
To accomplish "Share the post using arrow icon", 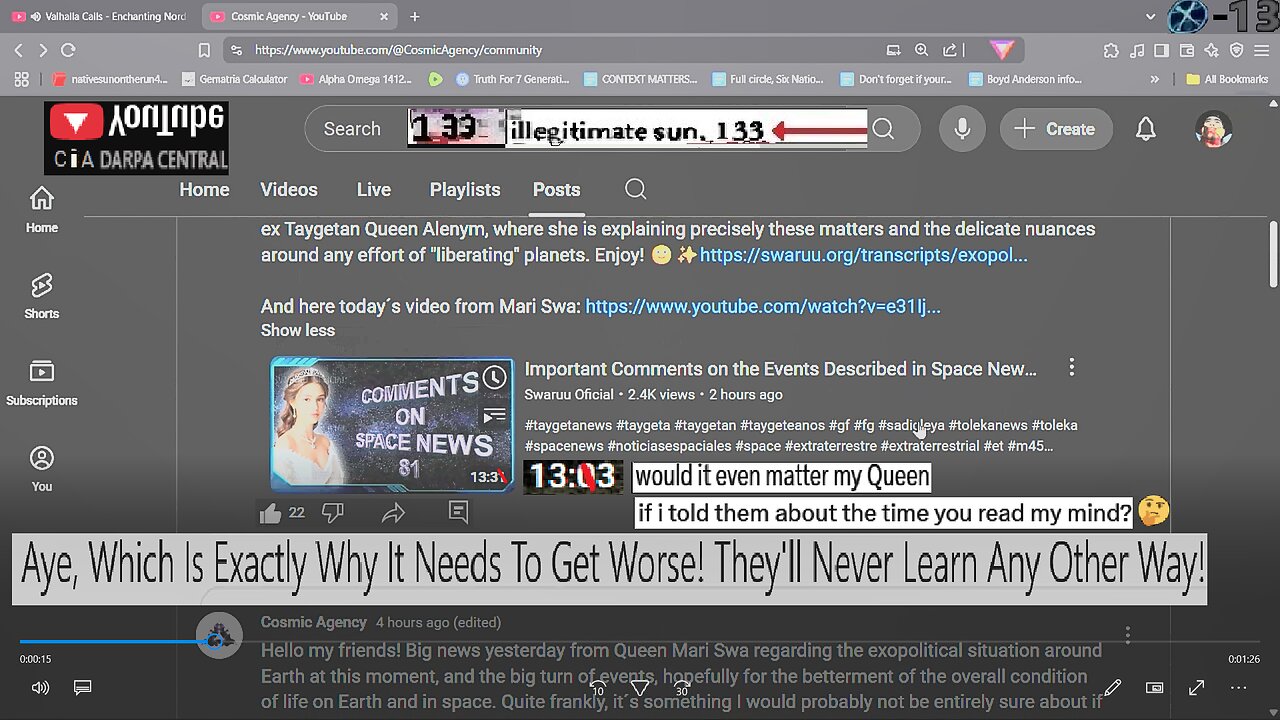I will [393, 513].
